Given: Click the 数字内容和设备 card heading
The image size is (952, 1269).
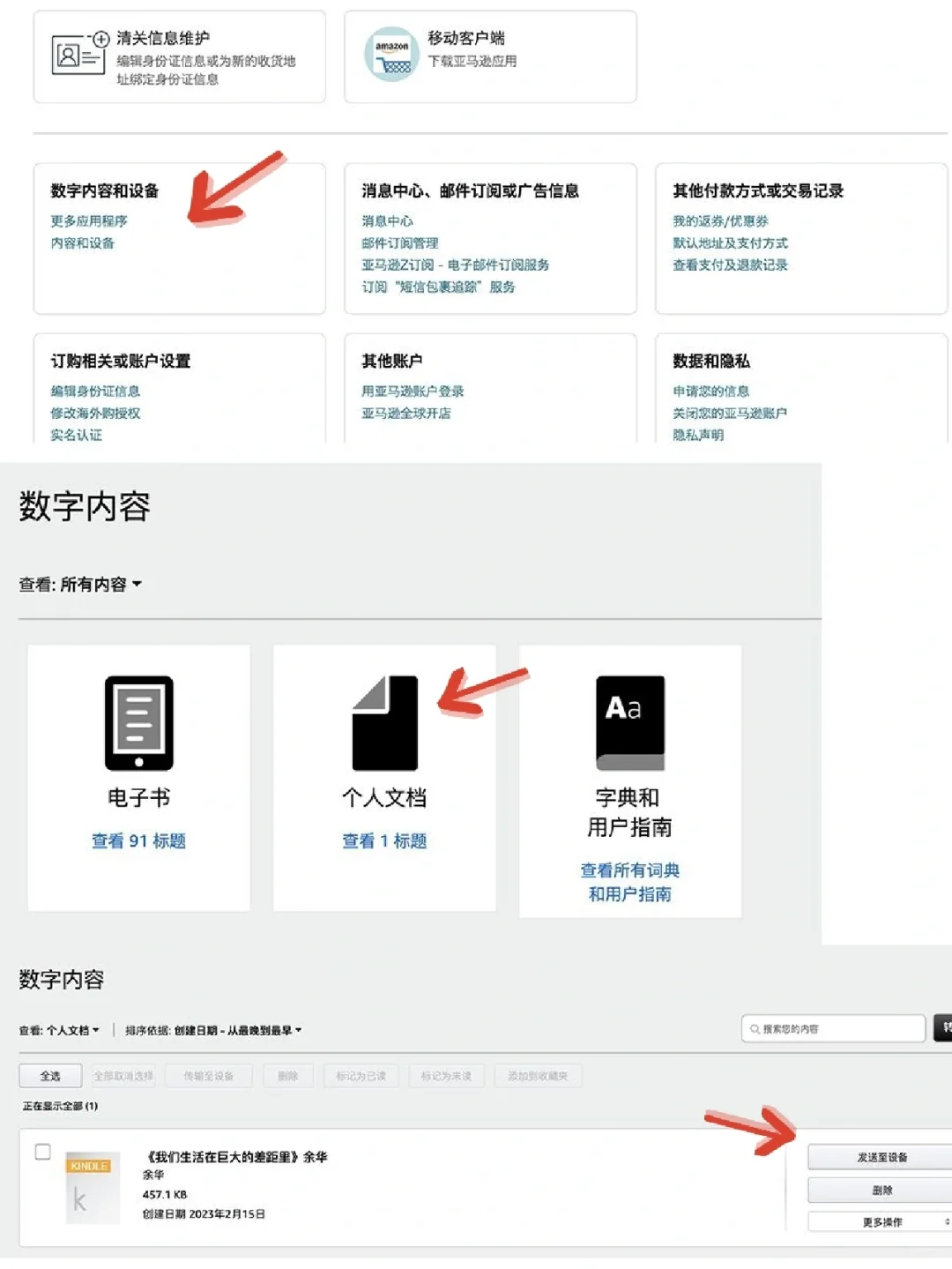Looking at the screenshot, I should (105, 190).
